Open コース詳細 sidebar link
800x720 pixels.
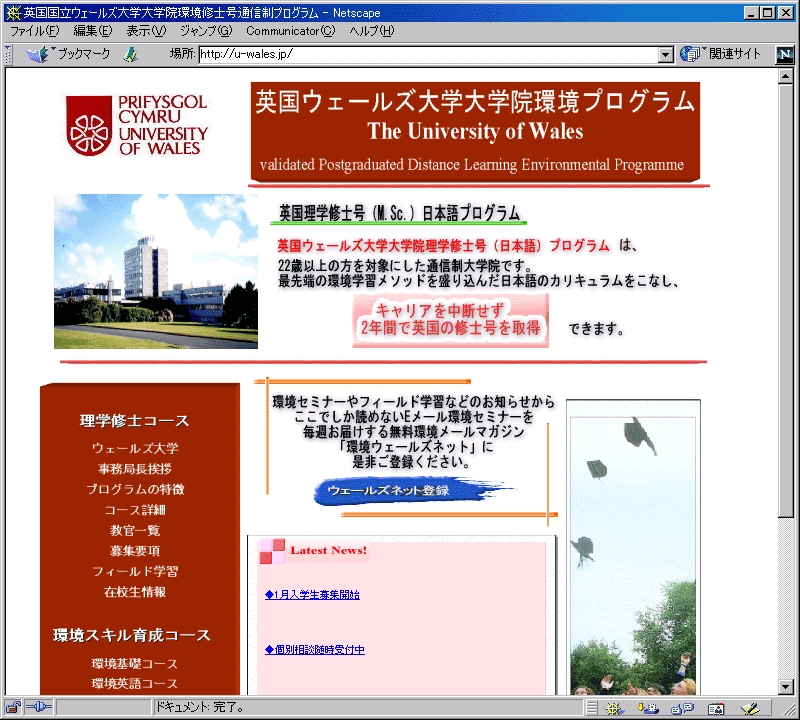click(x=135, y=510)
